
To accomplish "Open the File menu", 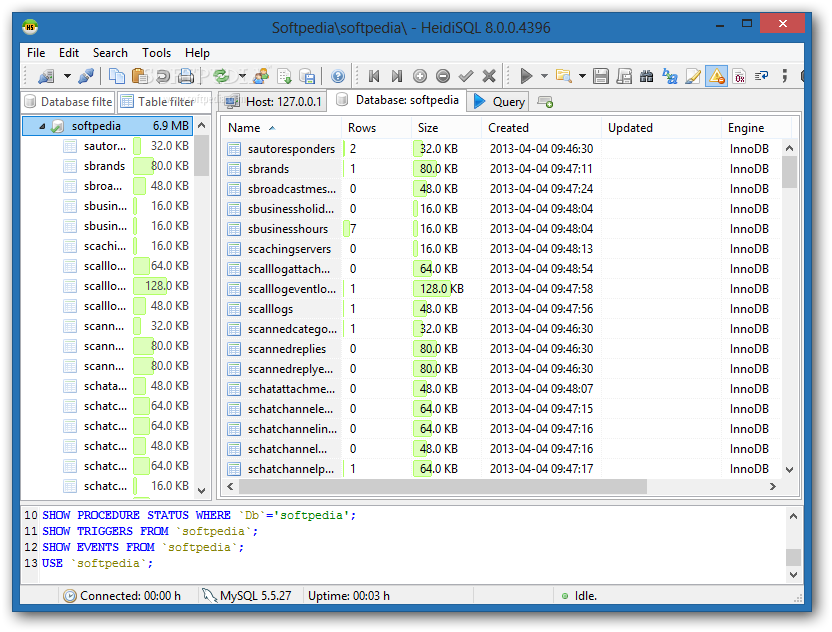I will 36,53.
